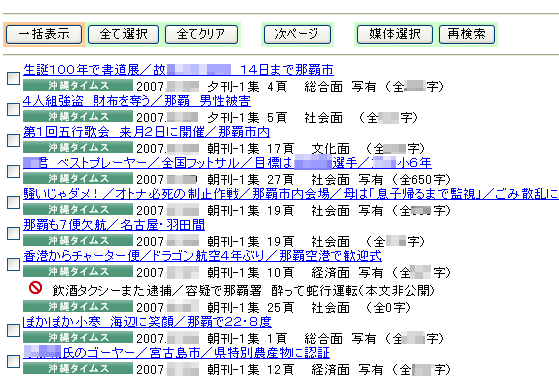Image resolution: width=559 pixels, height=377 pixels.
Task: Go to next page with 次ページ
Action: pyautogui.click(x=297, y=34)
